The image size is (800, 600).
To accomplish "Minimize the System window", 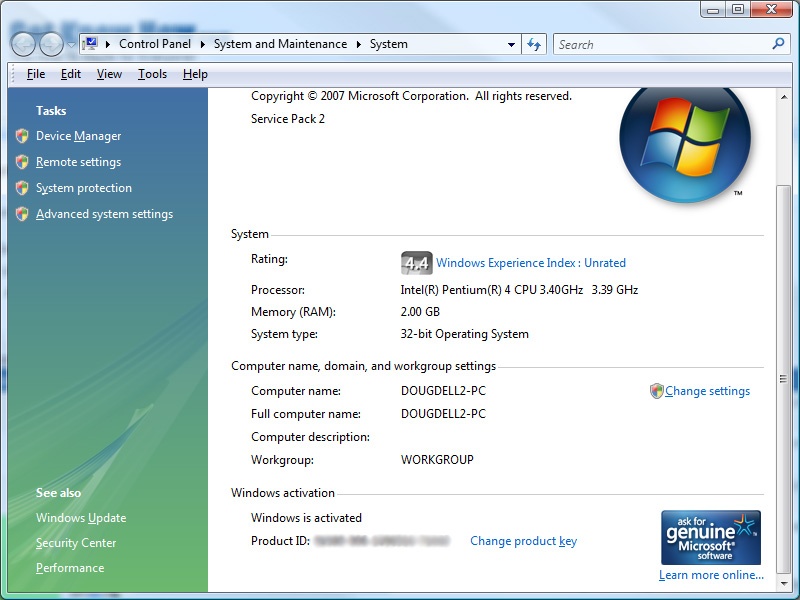I will pyautogui.click(x=713, y=9).
